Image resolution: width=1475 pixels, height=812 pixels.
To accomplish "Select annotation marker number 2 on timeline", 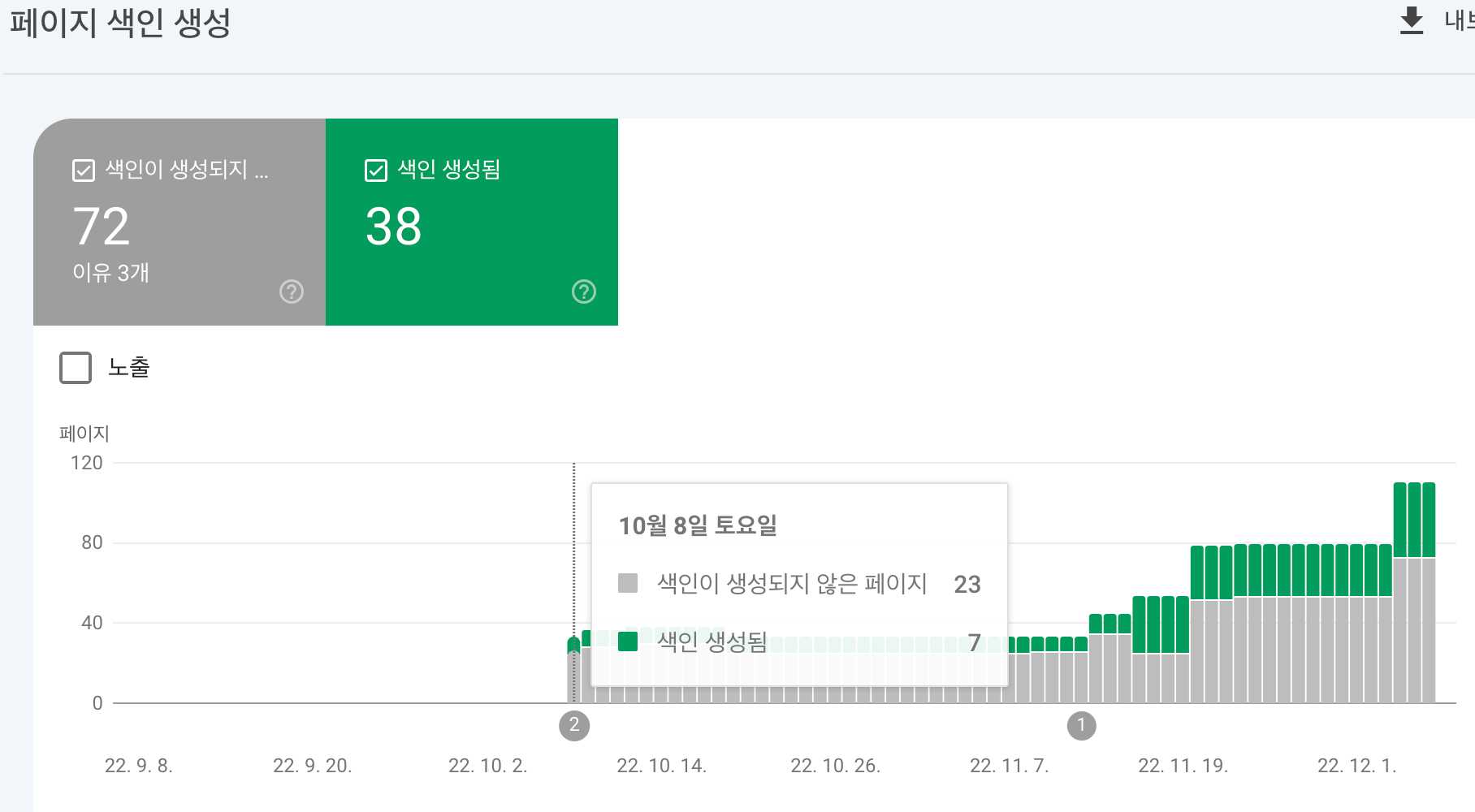I will [574, 725].
